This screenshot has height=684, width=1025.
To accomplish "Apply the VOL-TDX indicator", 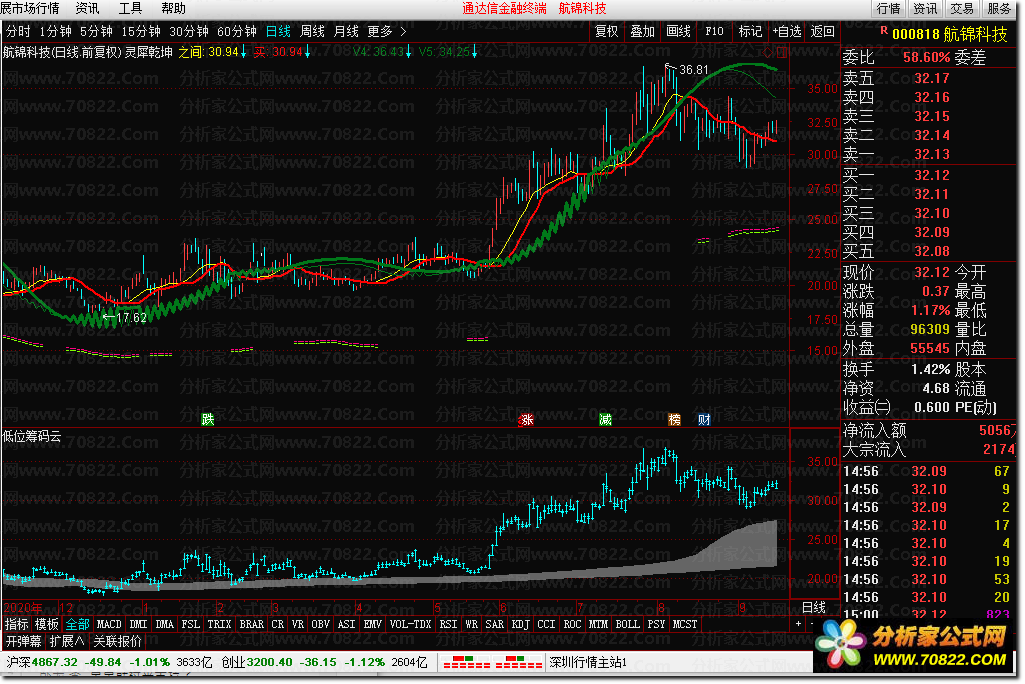I will pos(411,624).
